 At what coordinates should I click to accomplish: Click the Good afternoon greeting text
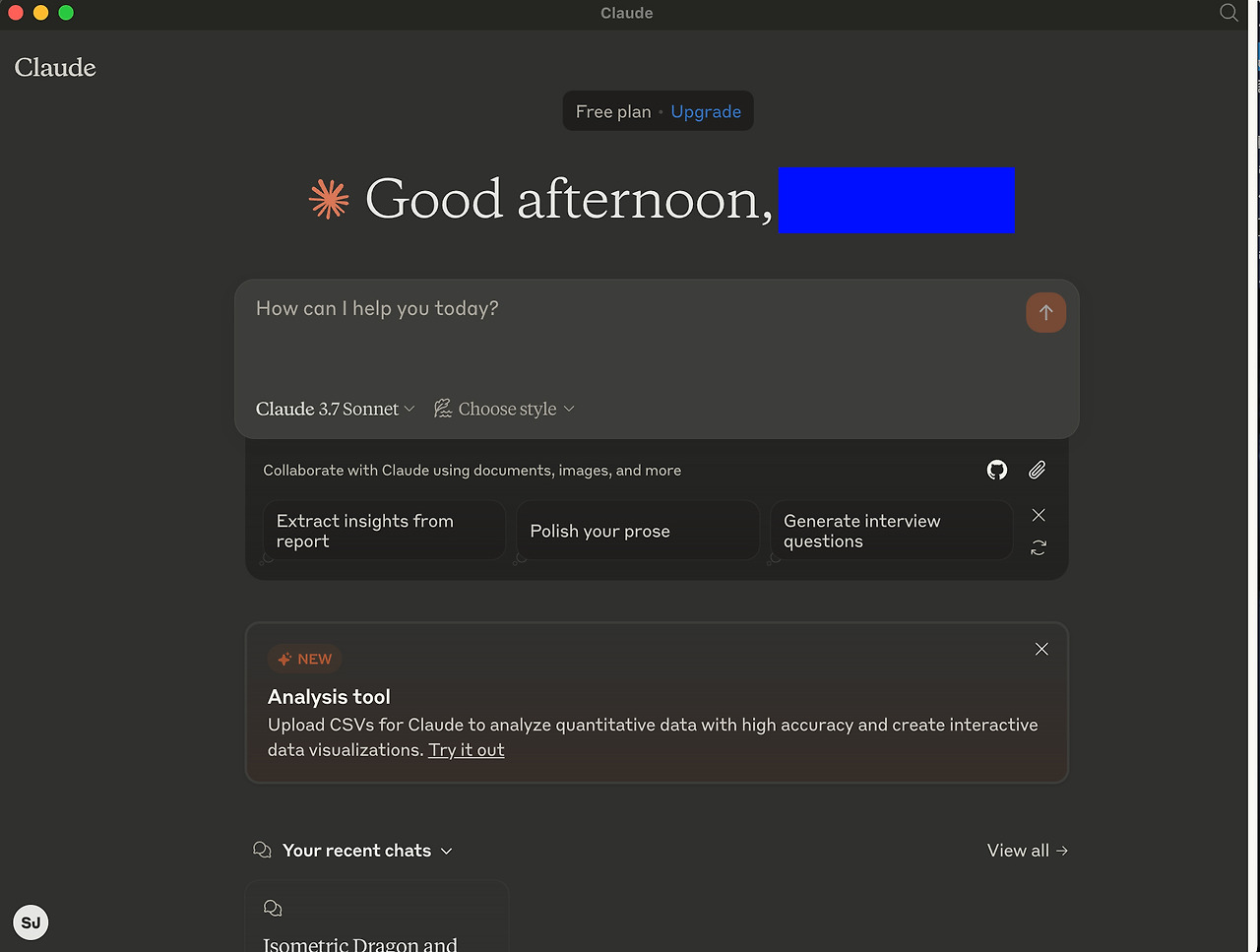569,200
